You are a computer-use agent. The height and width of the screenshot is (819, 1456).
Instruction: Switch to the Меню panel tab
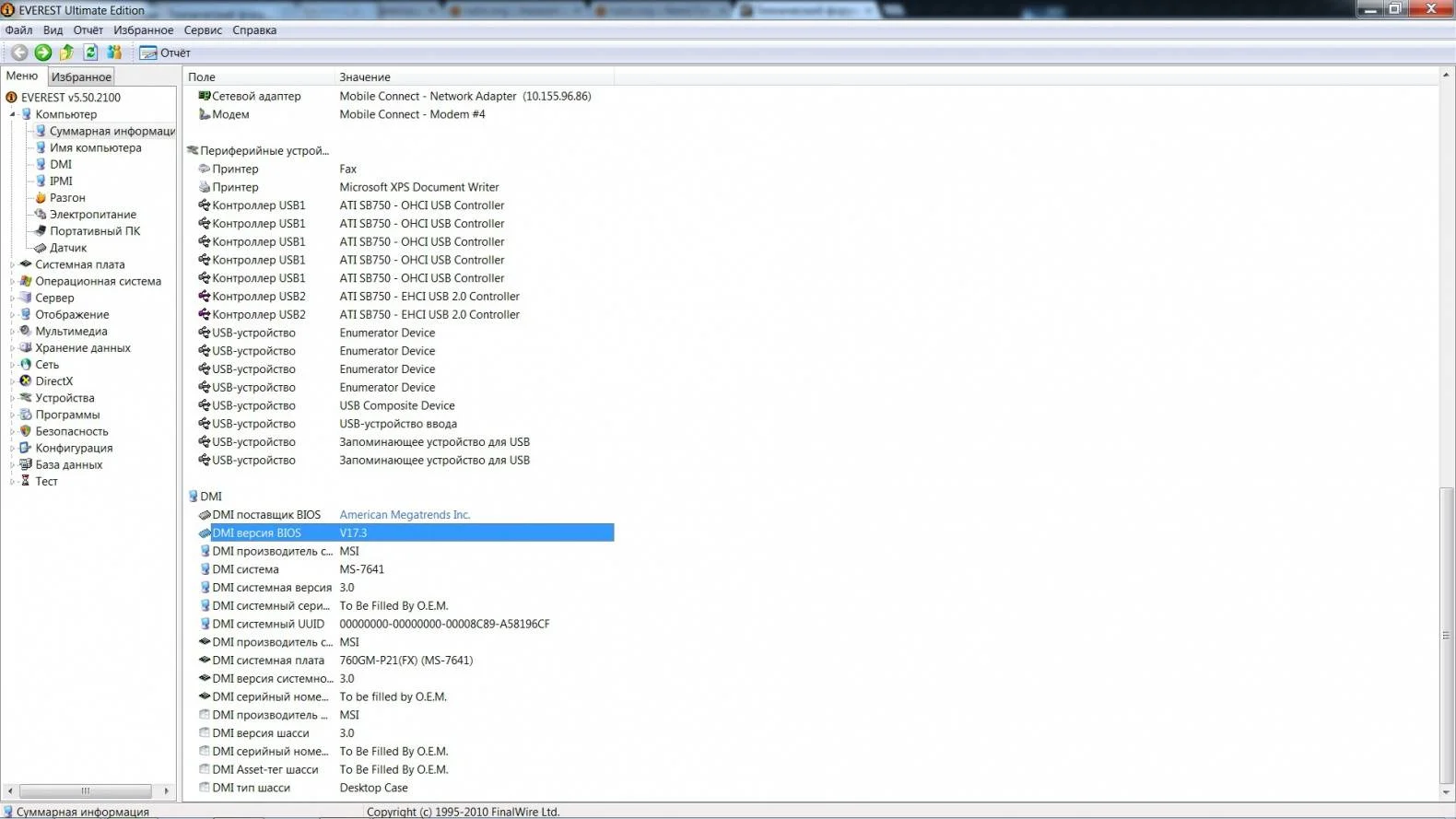22,76
